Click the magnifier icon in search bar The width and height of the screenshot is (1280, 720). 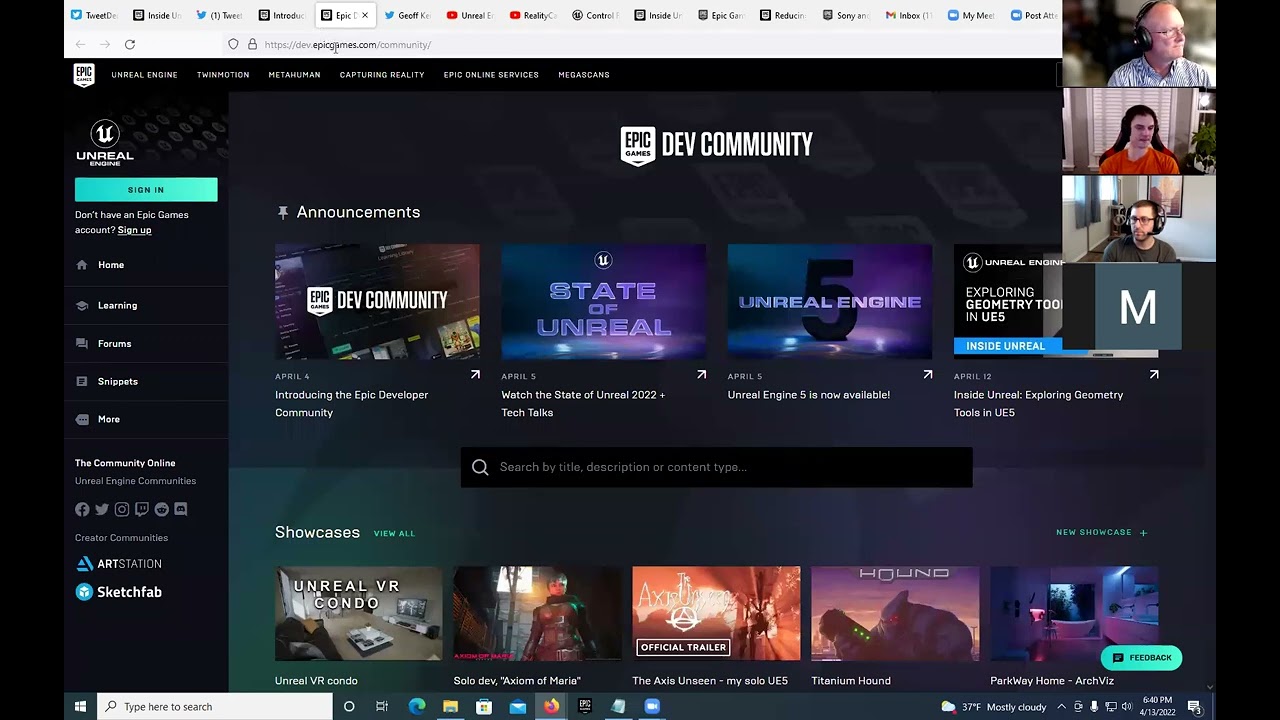pyautogui.click(x=480, y=467)
